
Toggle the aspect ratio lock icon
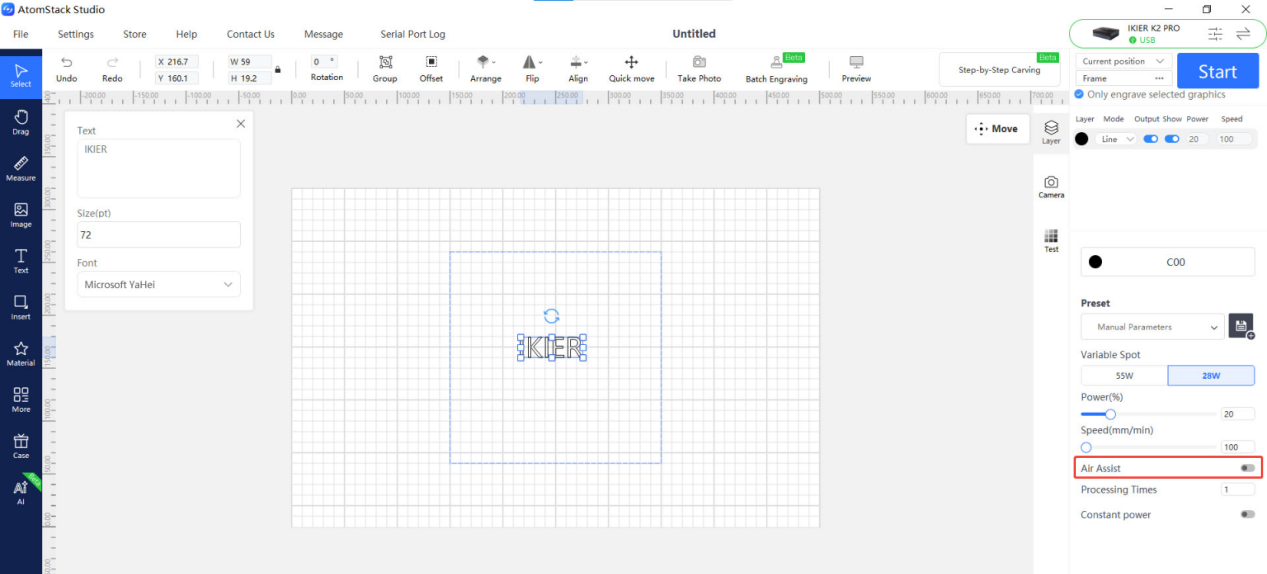coord(277,70)
